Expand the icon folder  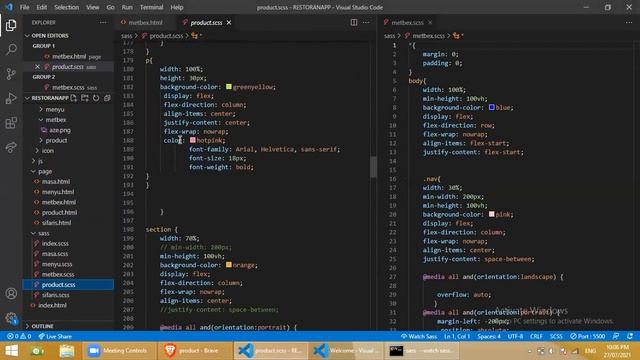(x=47, y=151)
